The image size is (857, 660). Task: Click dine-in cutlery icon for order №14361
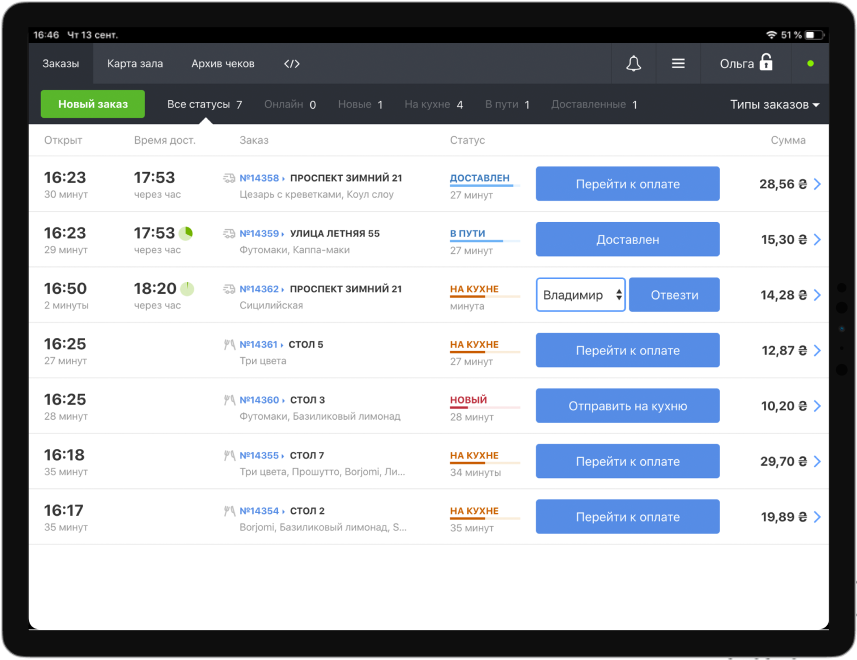pyautogui.click(x=230, y=344)
